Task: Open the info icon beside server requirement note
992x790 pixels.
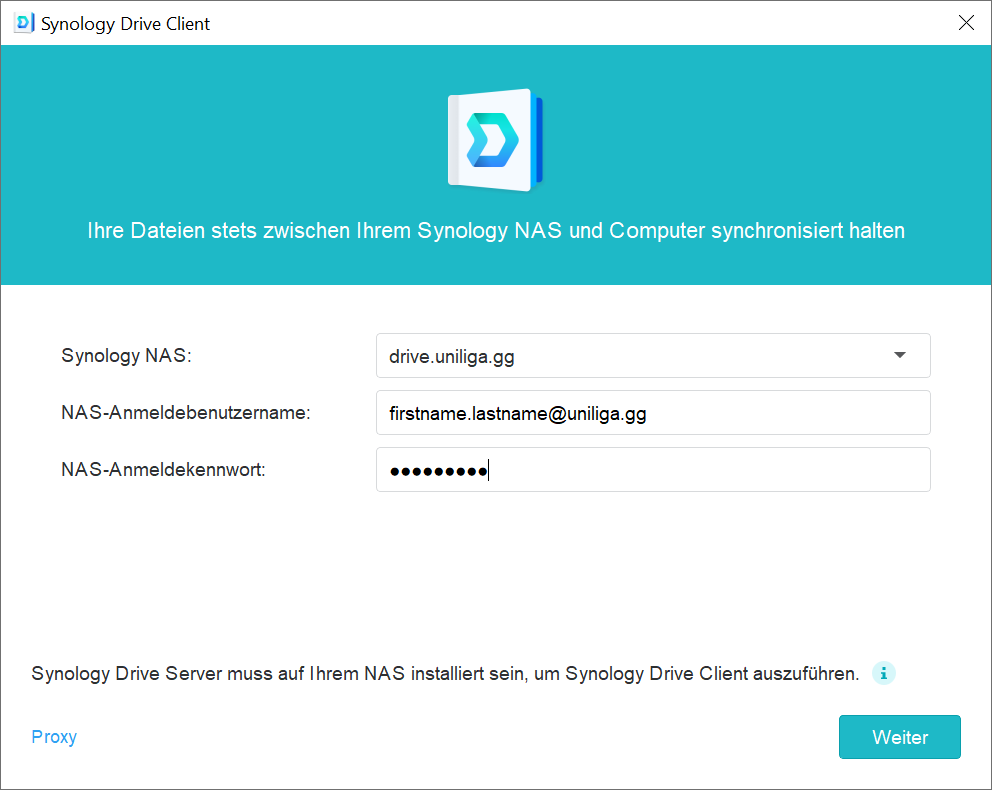Action: [x=883, y=673]
